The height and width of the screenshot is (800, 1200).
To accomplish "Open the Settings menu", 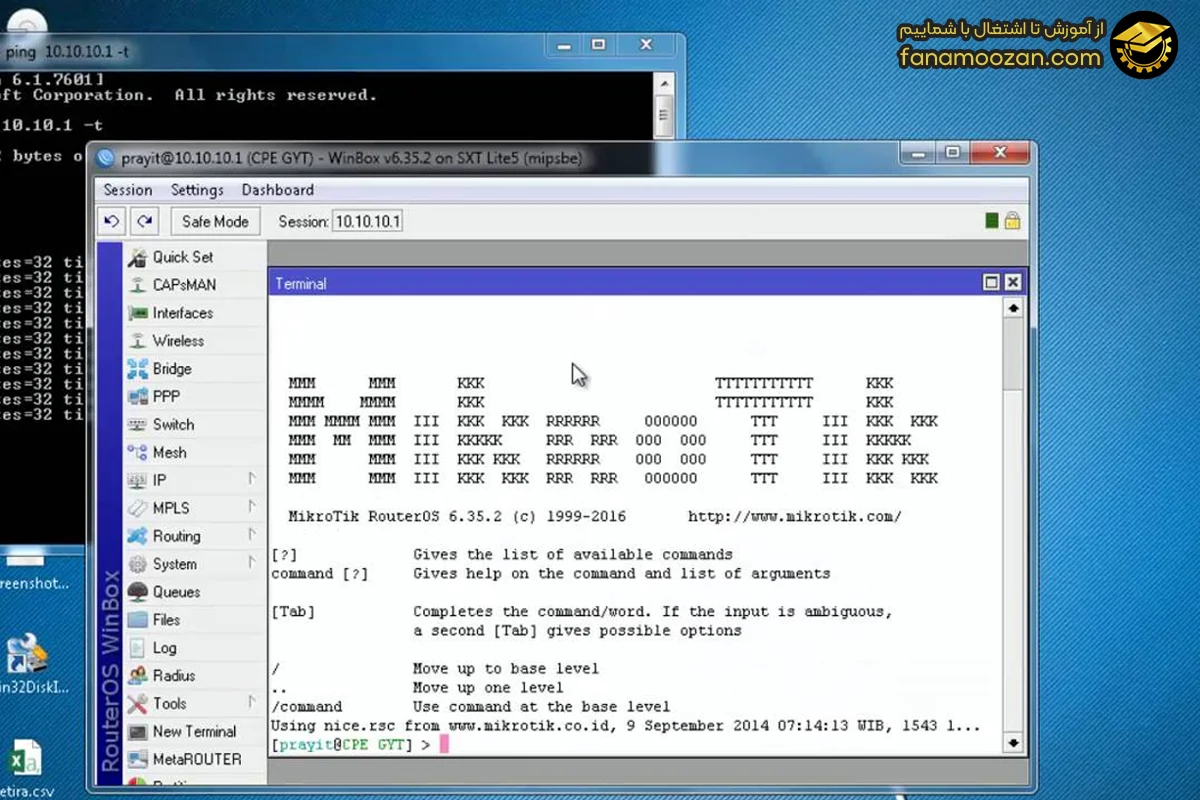I will point(197,190).
